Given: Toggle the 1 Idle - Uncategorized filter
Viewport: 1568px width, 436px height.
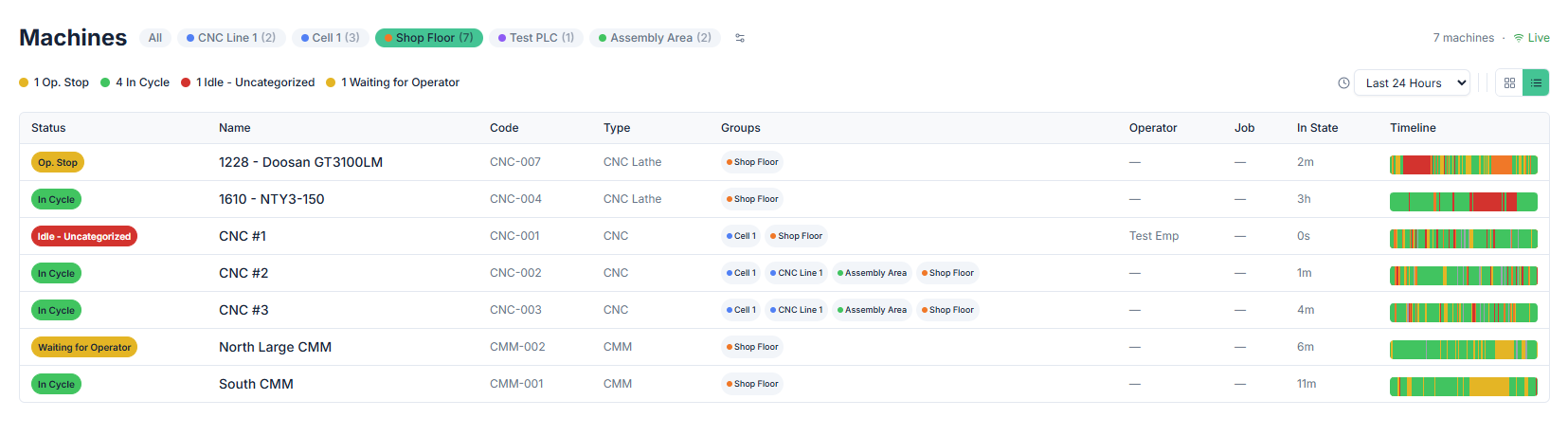Looking at the screenshot, I should pyautogui.click(x=248, y=82).
